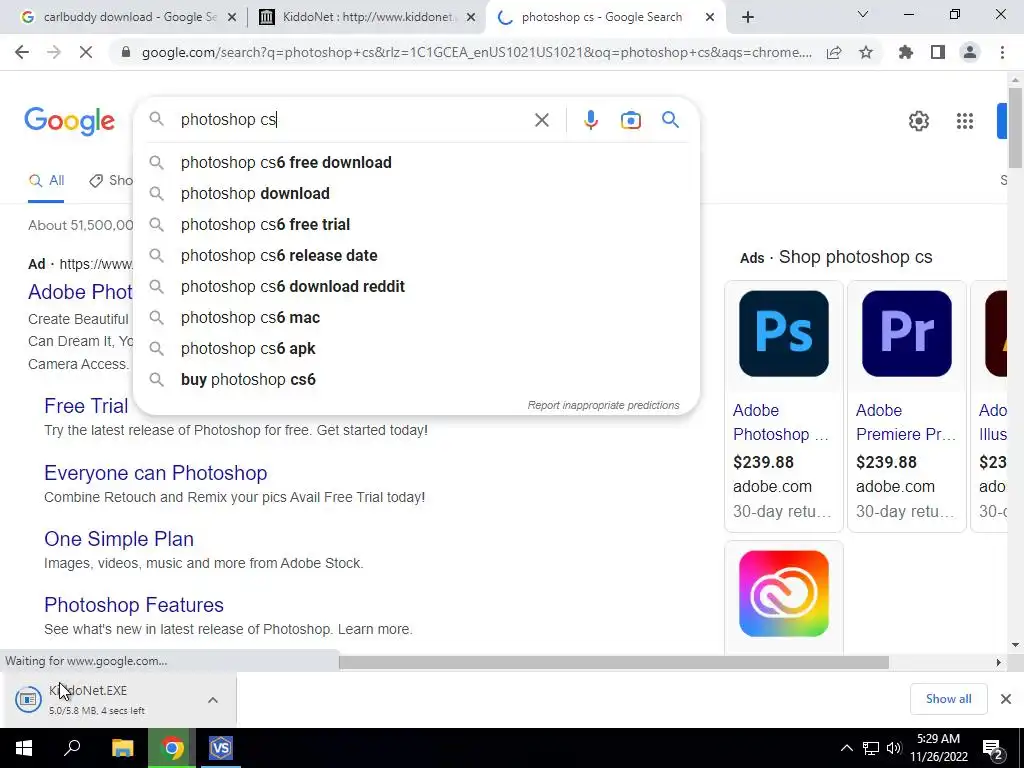Open the tab search dropdown arrow
The height and width of the screenshot is (768, 1024).
pos(863,14)
